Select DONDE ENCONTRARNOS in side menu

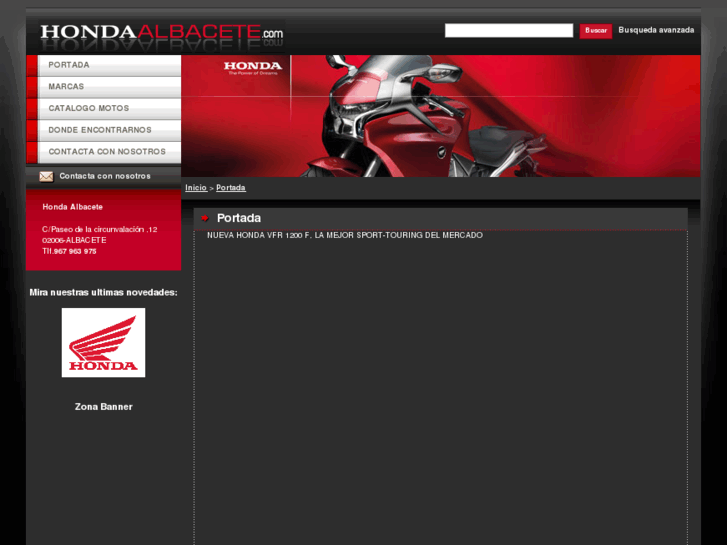[109, 130]
